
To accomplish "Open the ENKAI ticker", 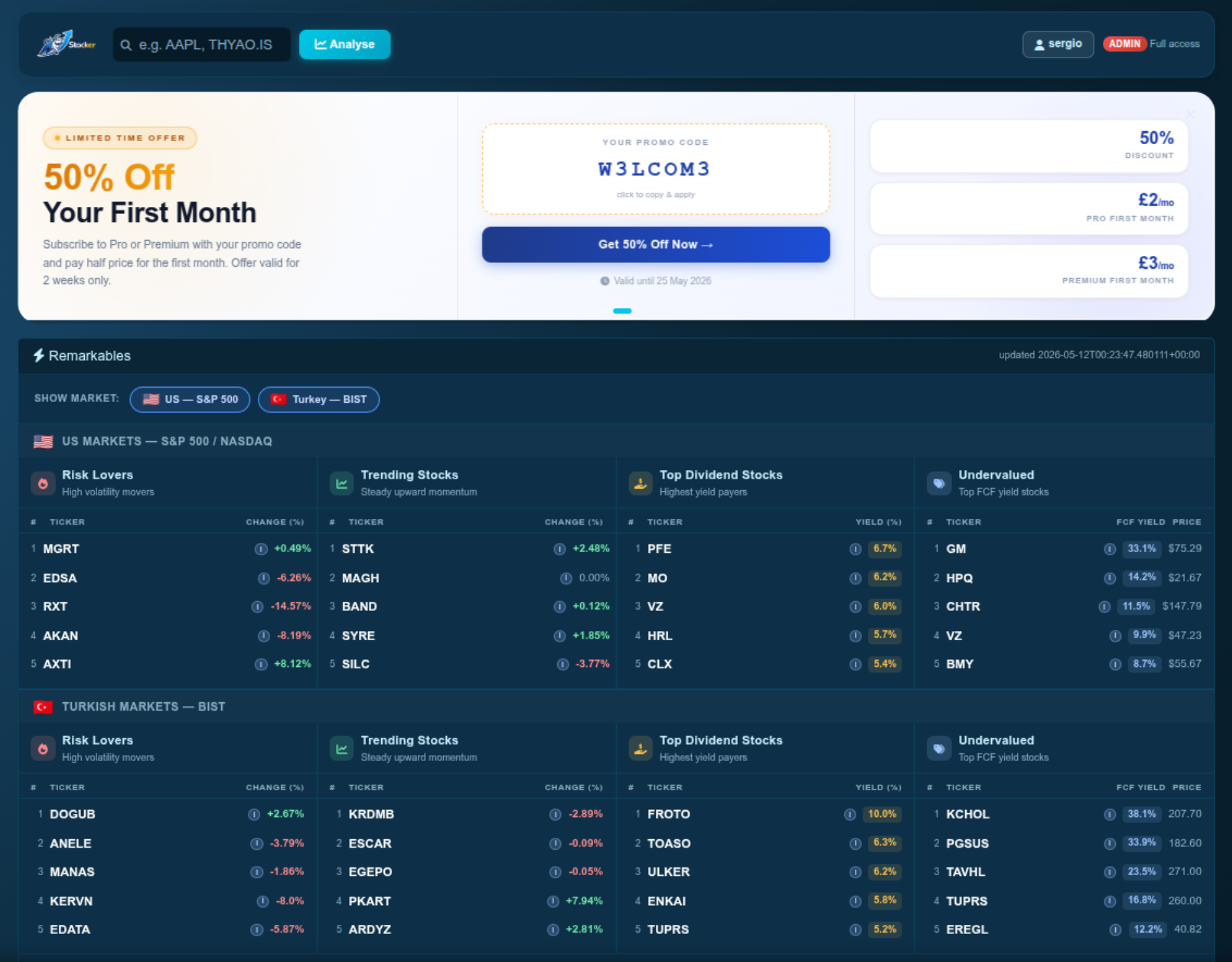I will pos(666,901).
